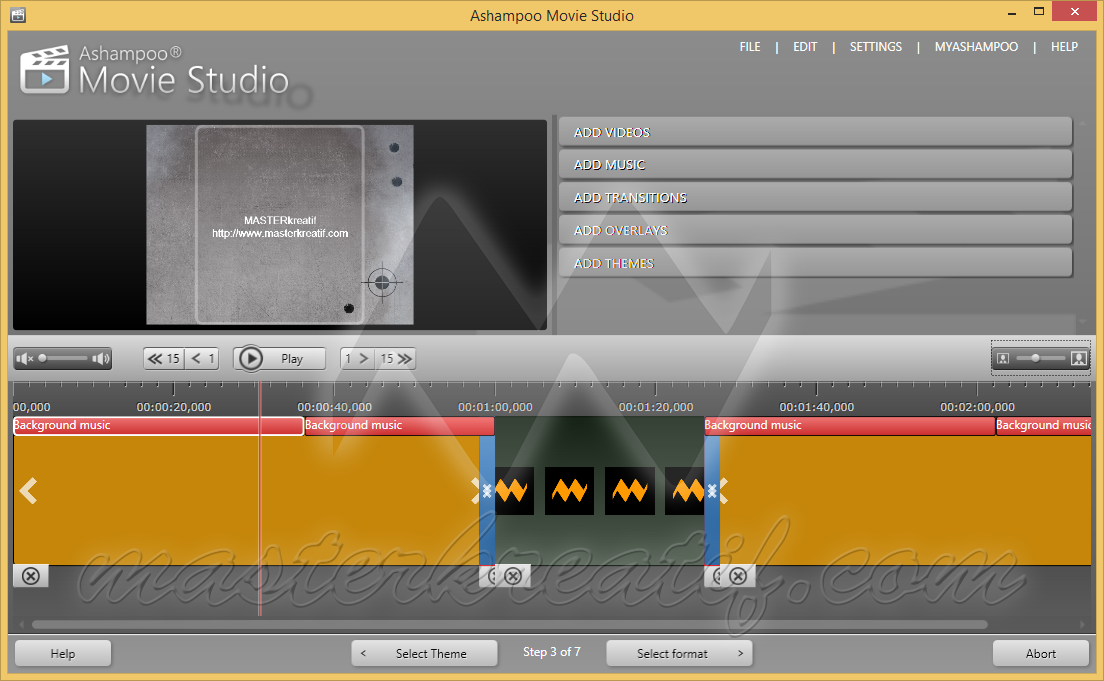Click the 00:01:20,000 timeline label
Viewport: 1104px width, 681px height.
pyautogui.click(x=656, y=407)
